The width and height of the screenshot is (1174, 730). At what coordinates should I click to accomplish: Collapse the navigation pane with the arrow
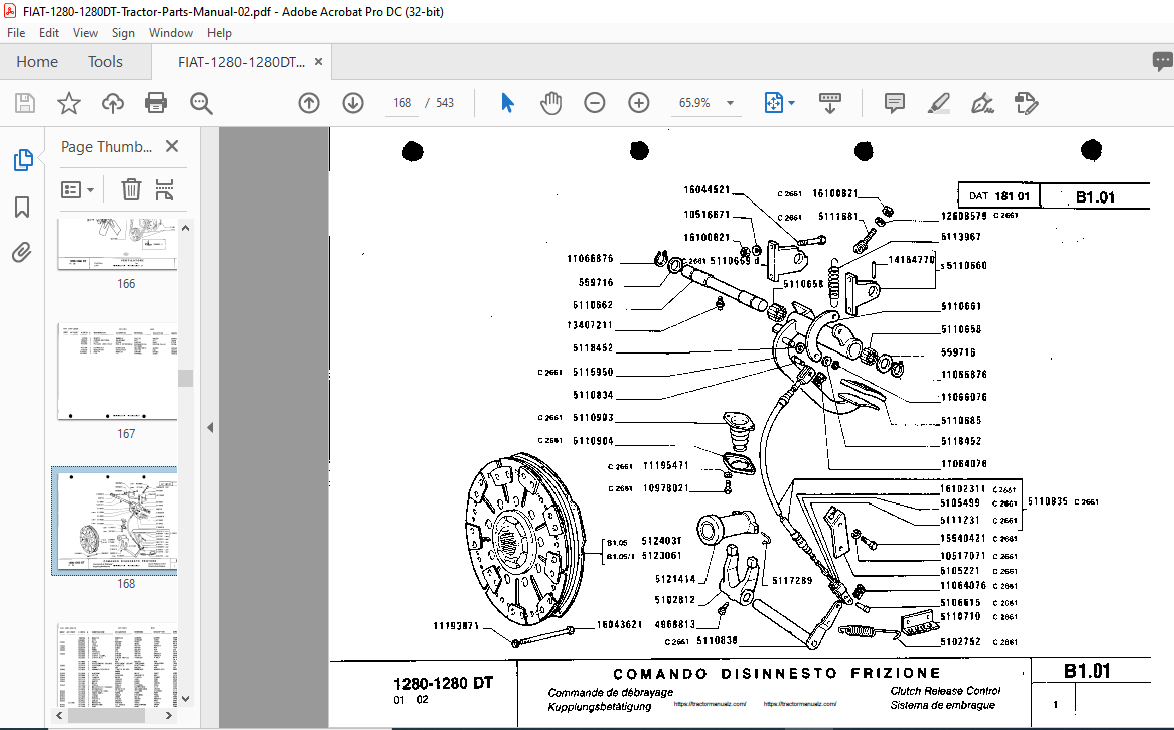pos(210,428)
